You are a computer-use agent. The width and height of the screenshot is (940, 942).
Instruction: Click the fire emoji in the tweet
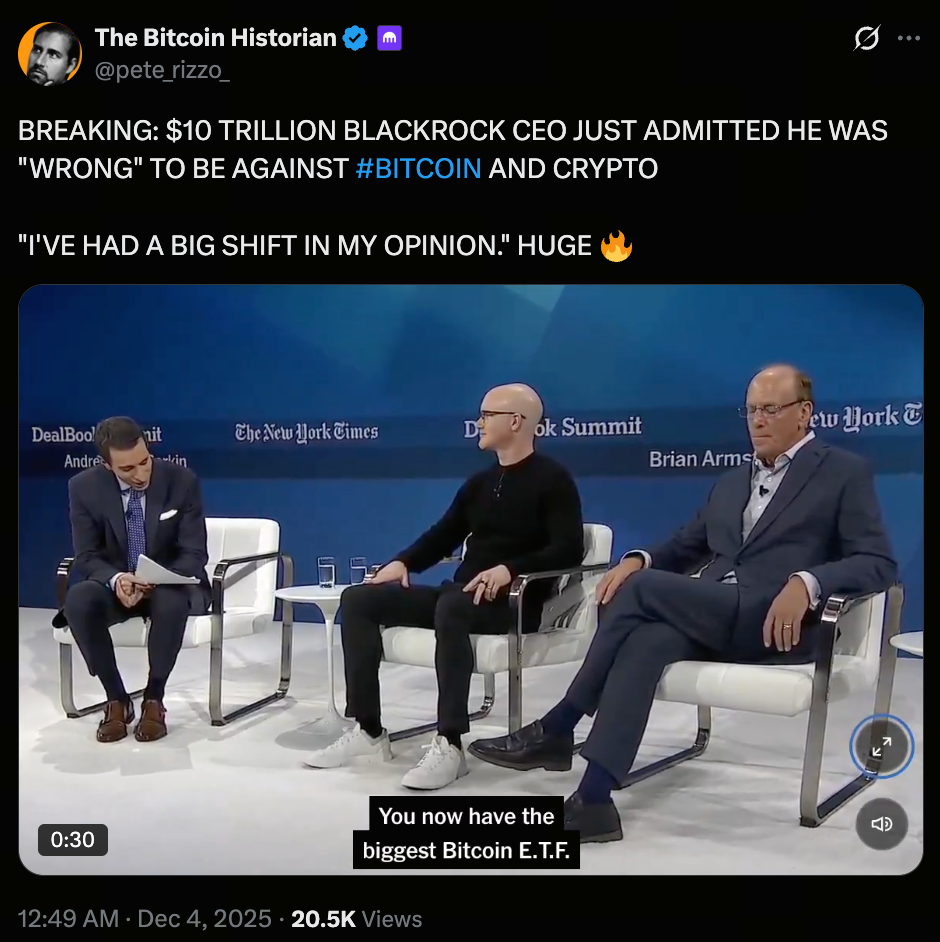point(616,246)
